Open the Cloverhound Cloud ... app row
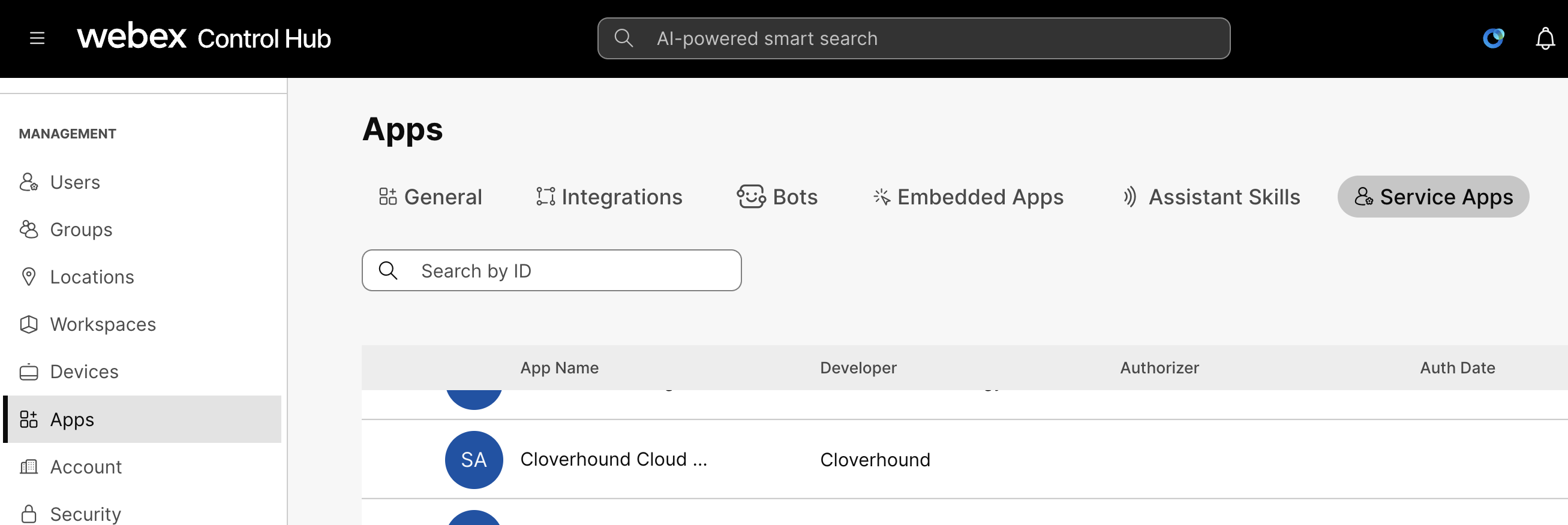Screen dimensions: 1568x525 pos(964,460)
